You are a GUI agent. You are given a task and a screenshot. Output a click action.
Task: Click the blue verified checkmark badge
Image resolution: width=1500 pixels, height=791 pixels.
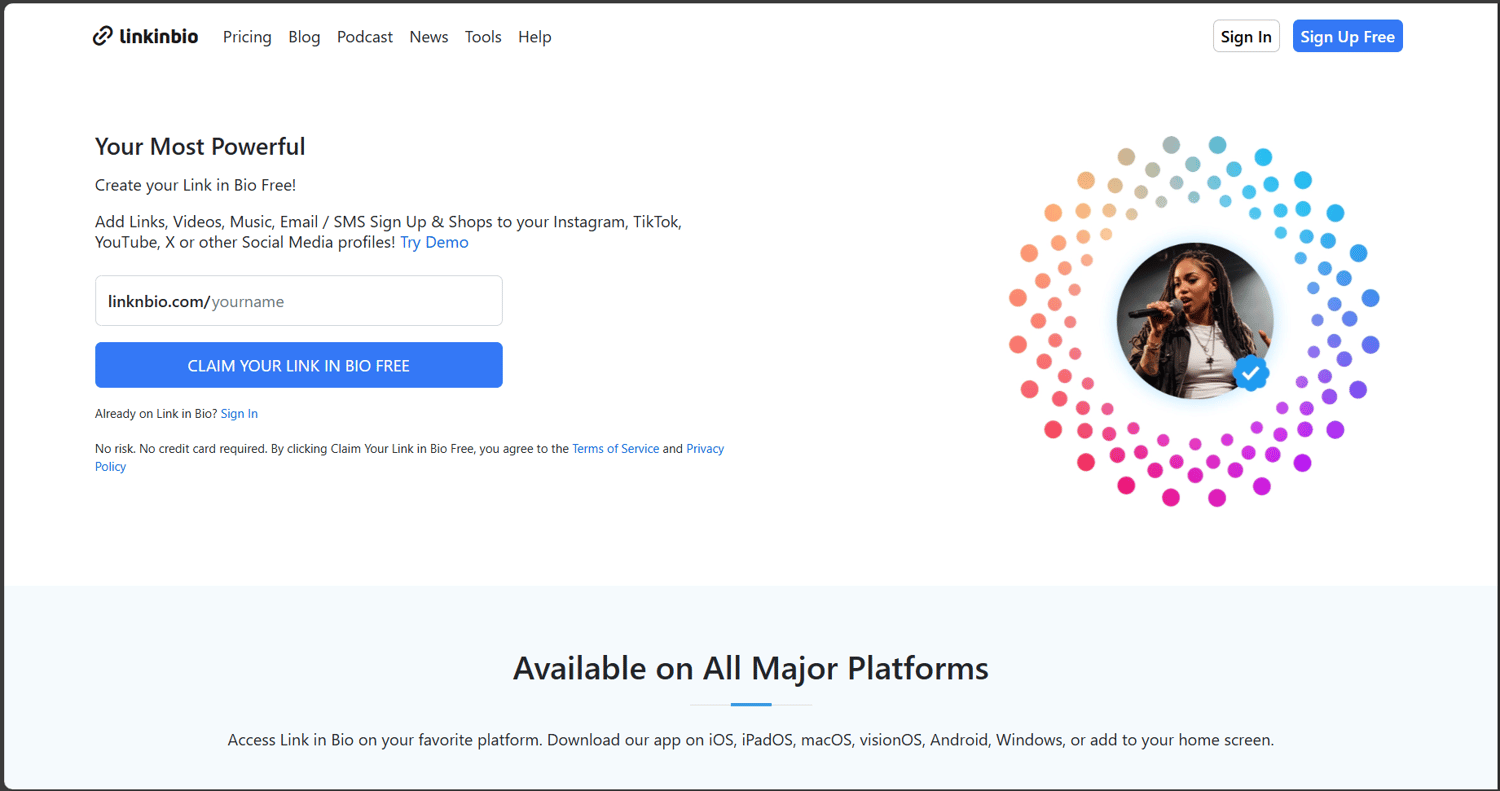[1250, 373]
